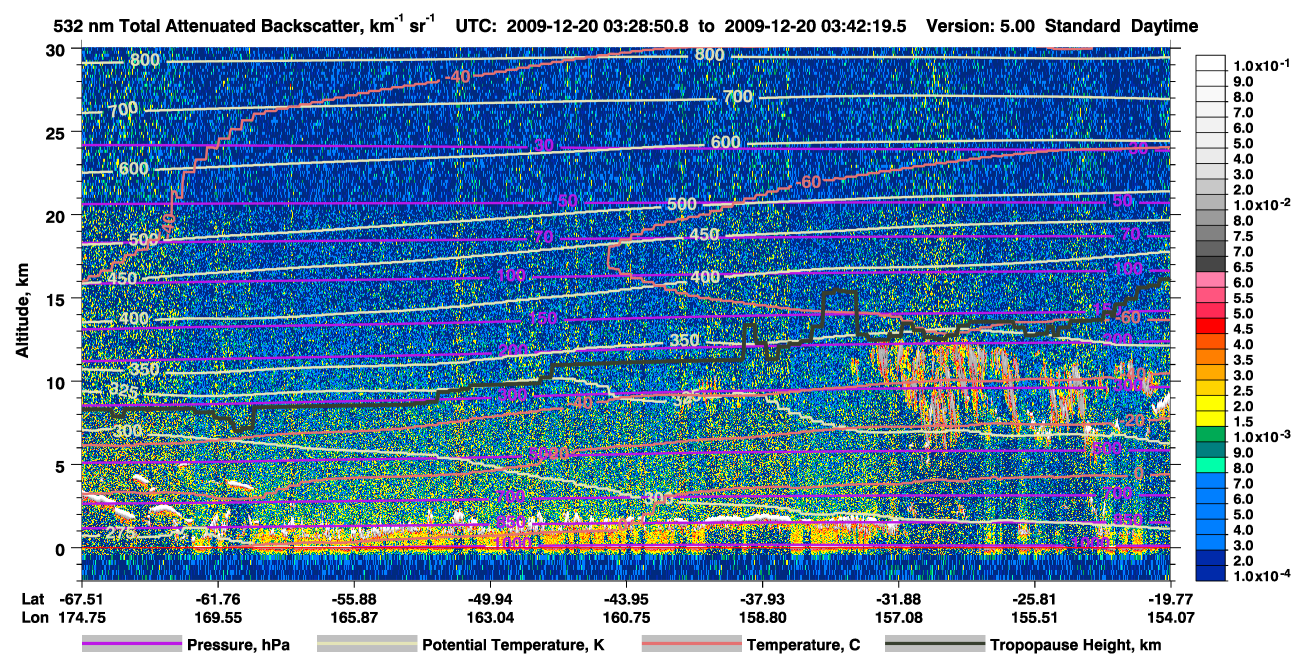
Task: Click the 'Potential Temperature, K' legend entry
Action: pos(514,645)
